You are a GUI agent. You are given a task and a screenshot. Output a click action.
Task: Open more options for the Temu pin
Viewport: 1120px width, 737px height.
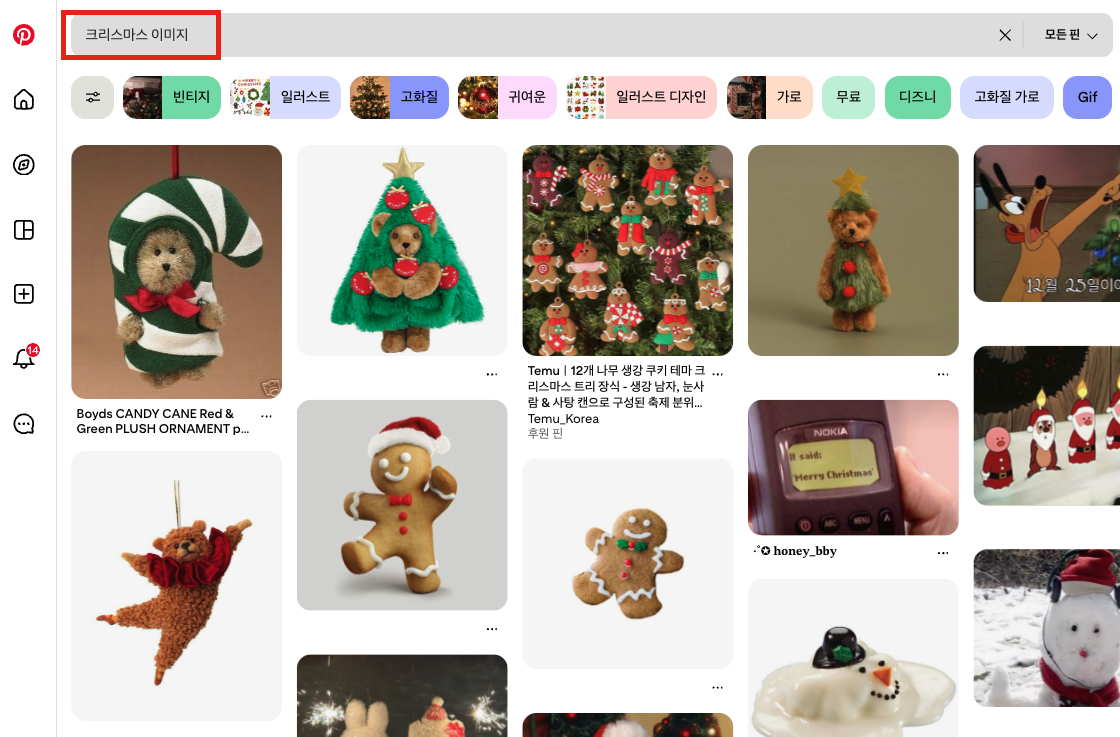click(x=718, y=373)
